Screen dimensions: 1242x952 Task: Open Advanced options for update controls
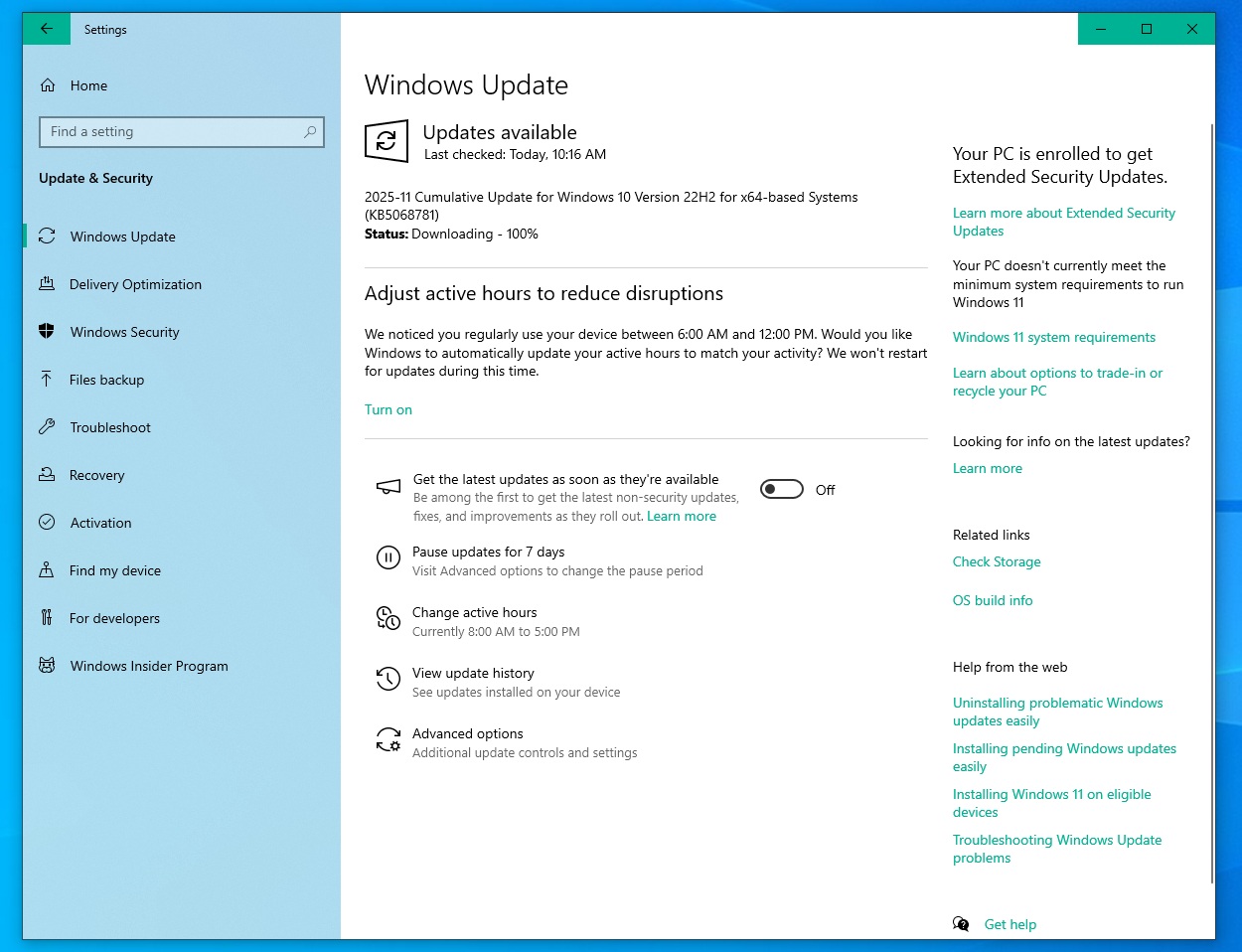[x=467, y=733]
